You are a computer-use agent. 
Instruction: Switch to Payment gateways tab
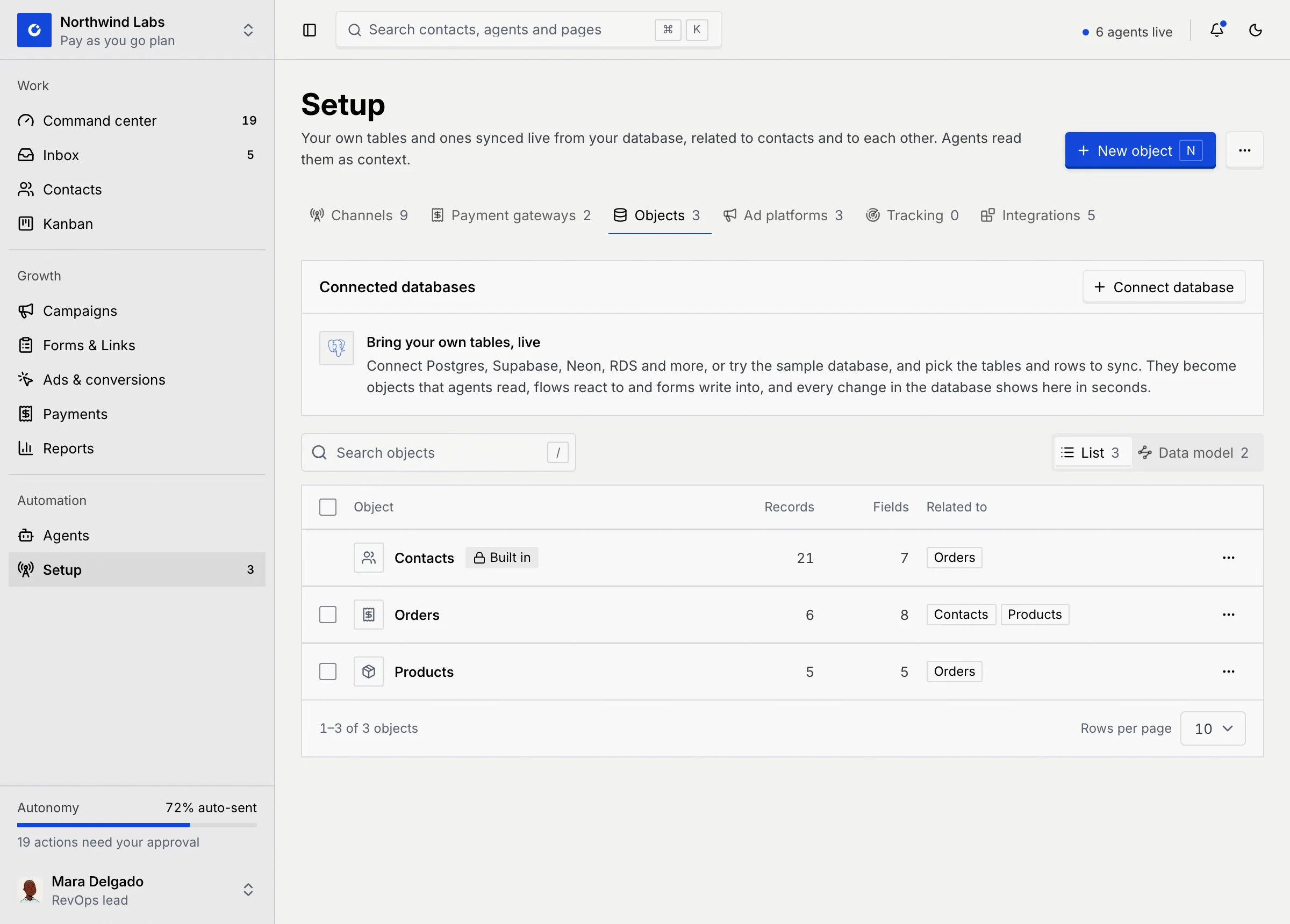tap(511, 215)
